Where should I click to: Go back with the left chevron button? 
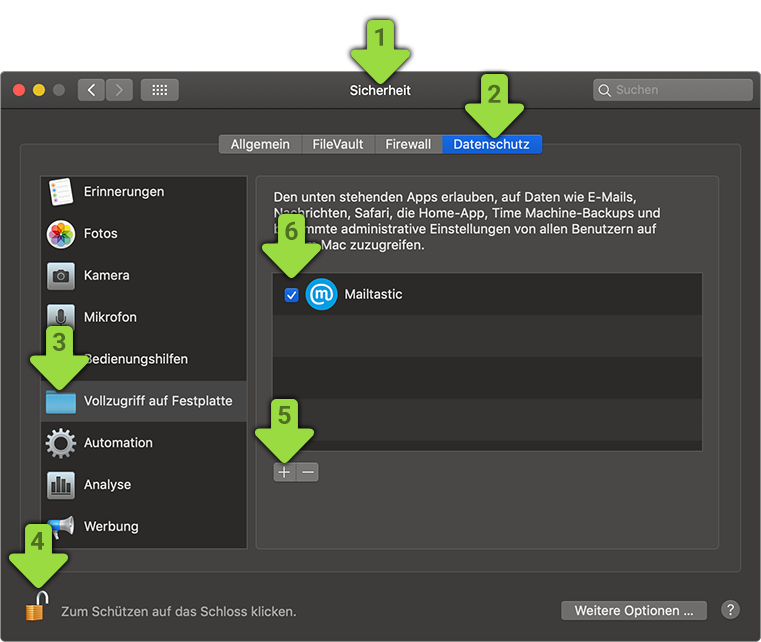pos(91,90)
